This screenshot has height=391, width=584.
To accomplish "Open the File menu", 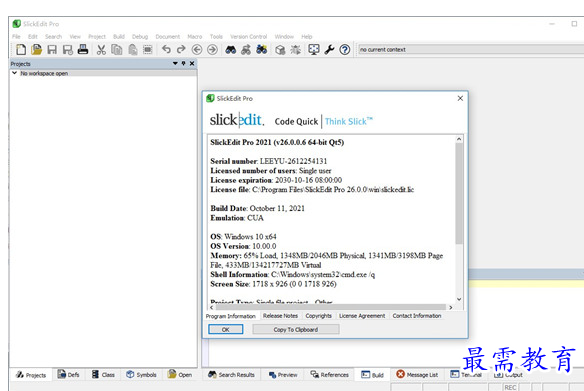I will 16,36.
